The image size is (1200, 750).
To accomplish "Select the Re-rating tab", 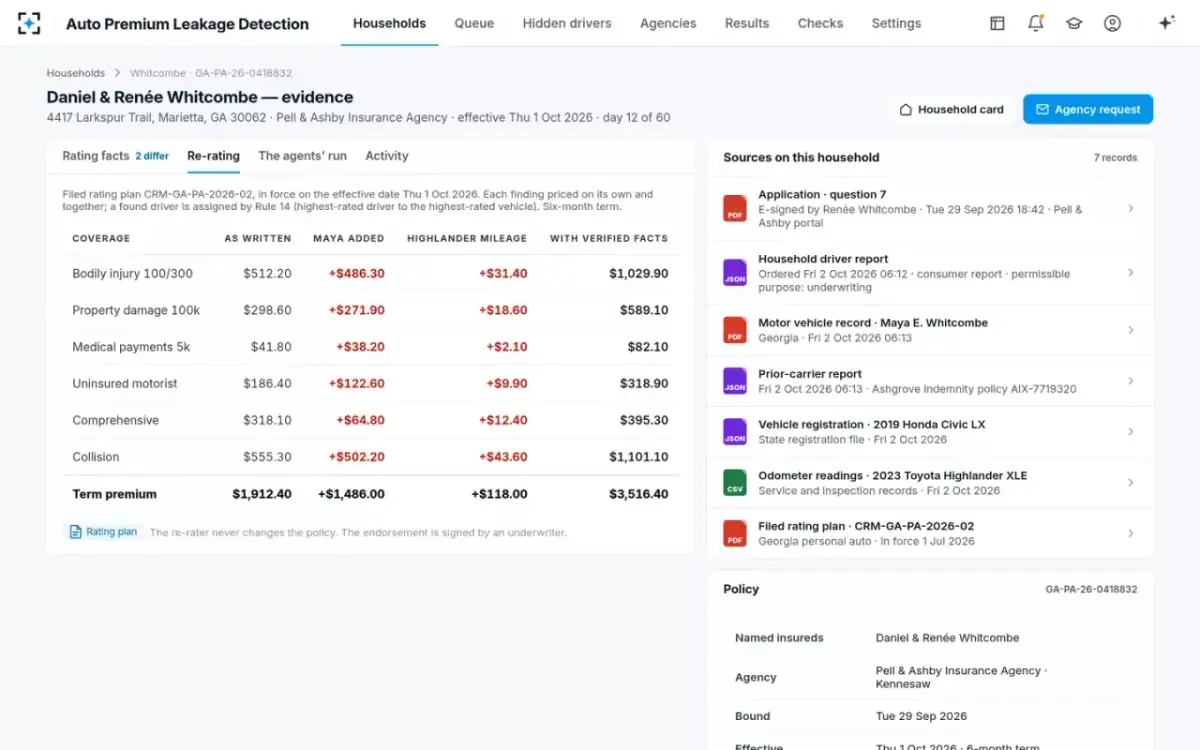I will 213,156.
